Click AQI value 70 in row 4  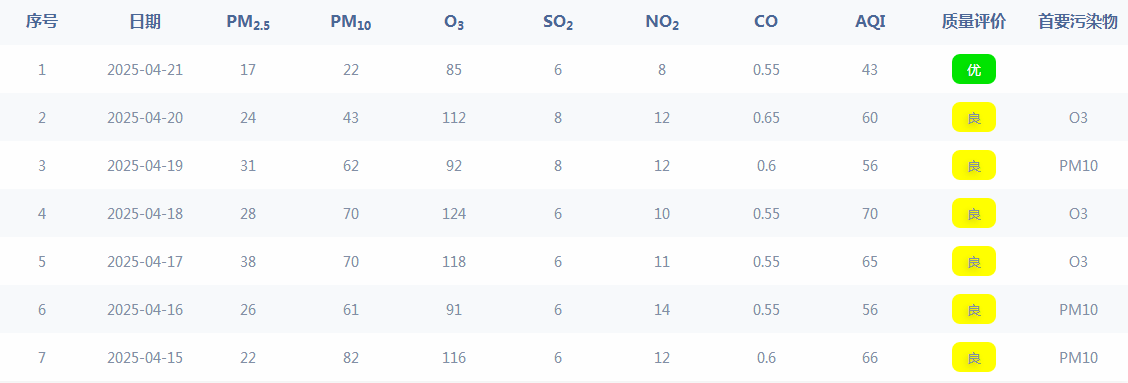pyautogui.click(x=870, y=214)
